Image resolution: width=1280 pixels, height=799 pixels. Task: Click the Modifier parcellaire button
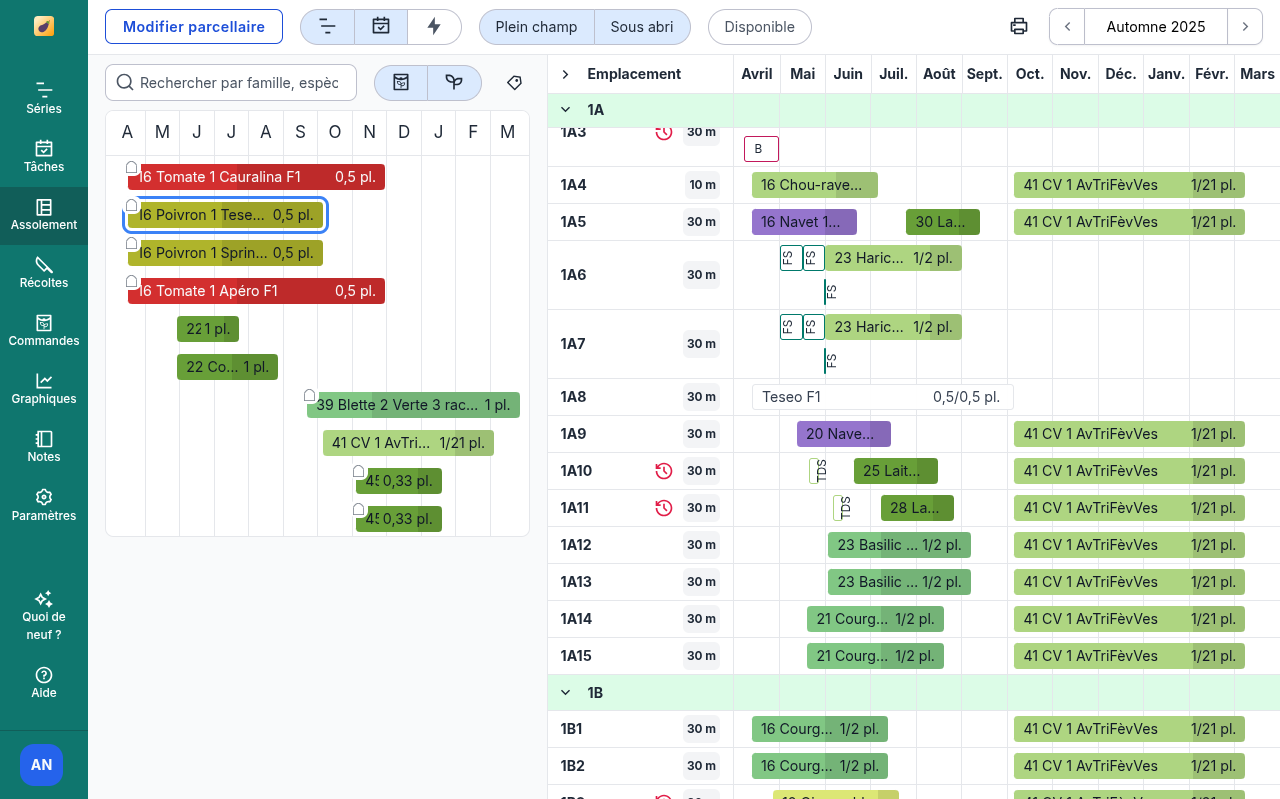[x=194, y=27]
